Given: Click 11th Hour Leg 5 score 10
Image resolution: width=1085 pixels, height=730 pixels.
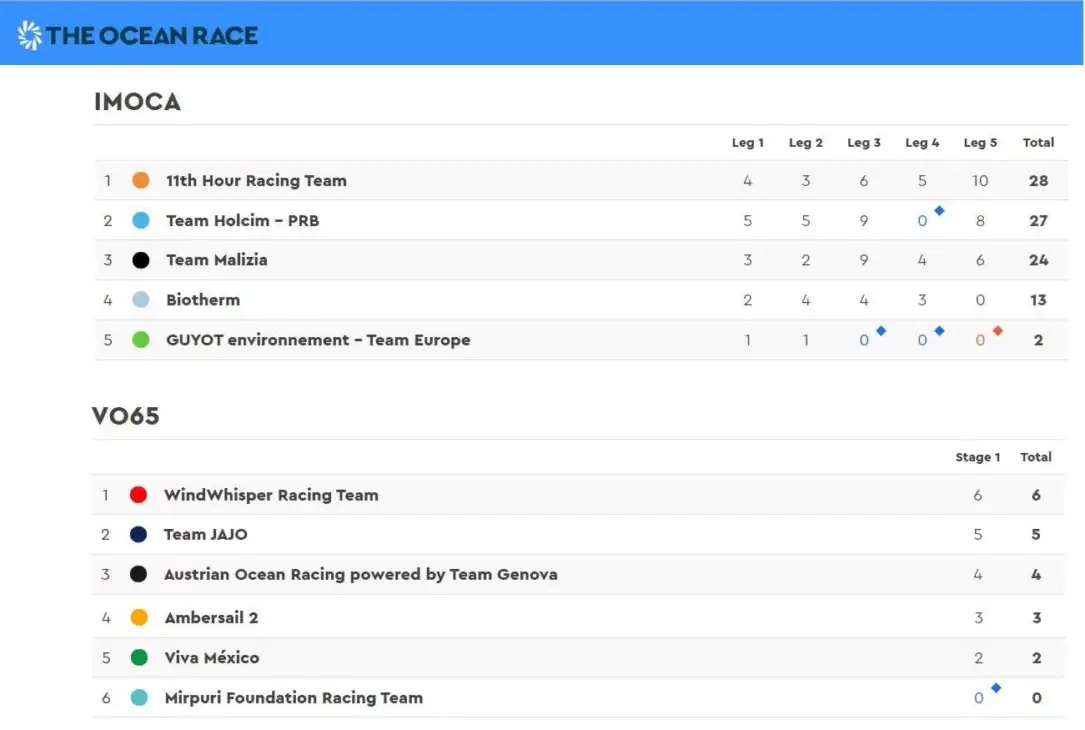Looking at the screenshot, I should point(980,181).
